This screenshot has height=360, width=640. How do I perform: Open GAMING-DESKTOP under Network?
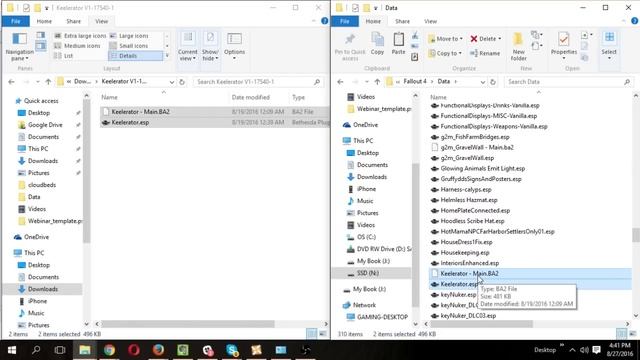coord(382,317)
